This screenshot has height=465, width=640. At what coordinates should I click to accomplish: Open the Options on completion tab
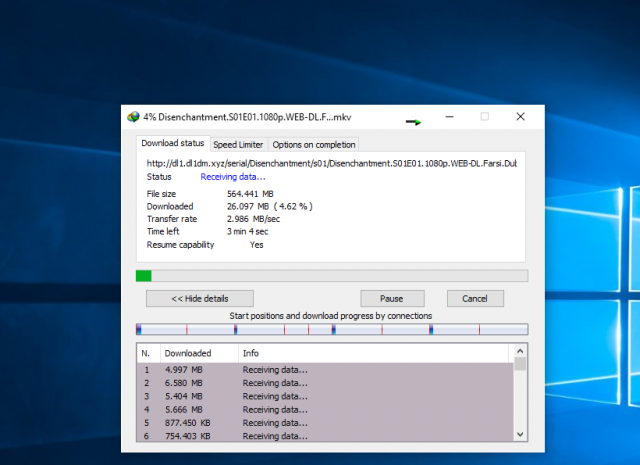click(313, 144)
